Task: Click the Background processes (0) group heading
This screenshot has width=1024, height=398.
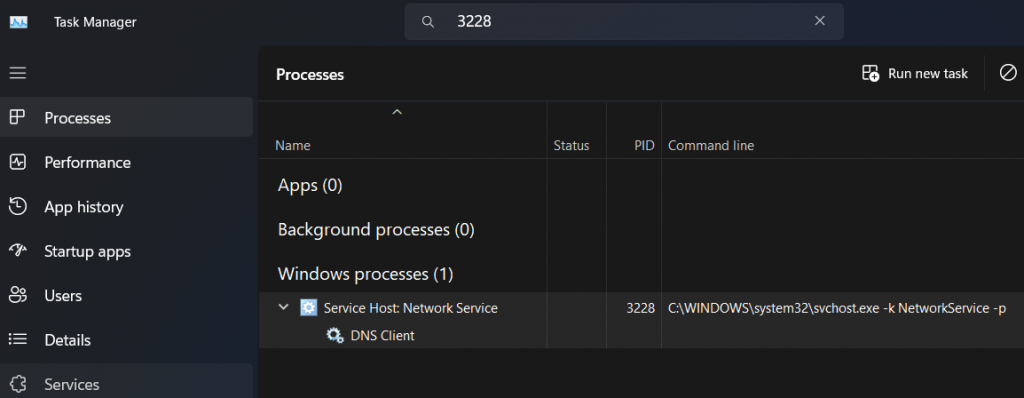Action: pyautogui.click(x=376, y=230)
